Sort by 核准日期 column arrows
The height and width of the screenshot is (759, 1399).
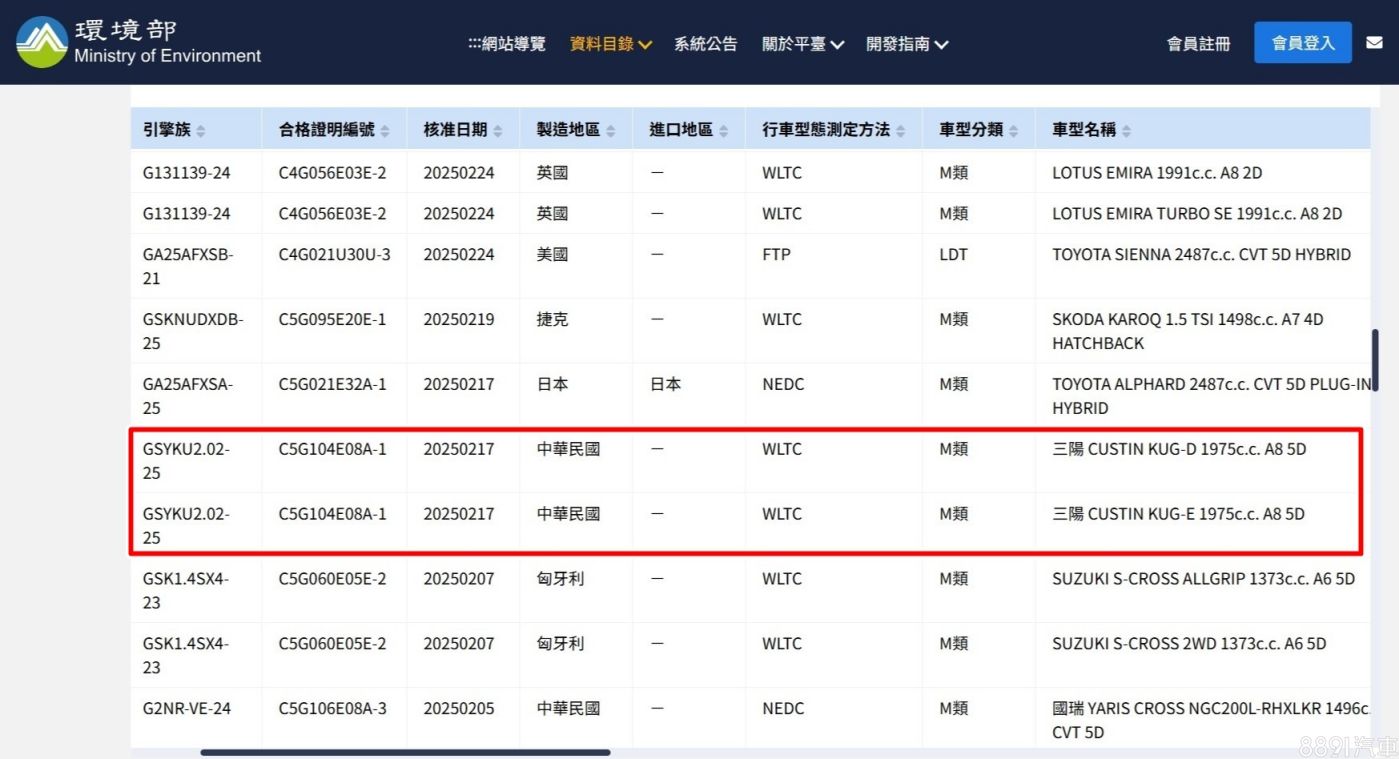pyautogui.click(x=498, y=131)
